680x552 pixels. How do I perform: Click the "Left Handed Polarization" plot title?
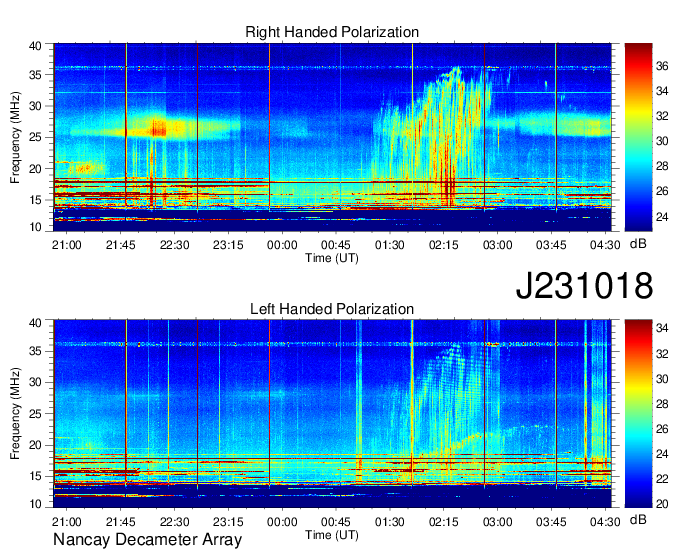pos(332,309)
